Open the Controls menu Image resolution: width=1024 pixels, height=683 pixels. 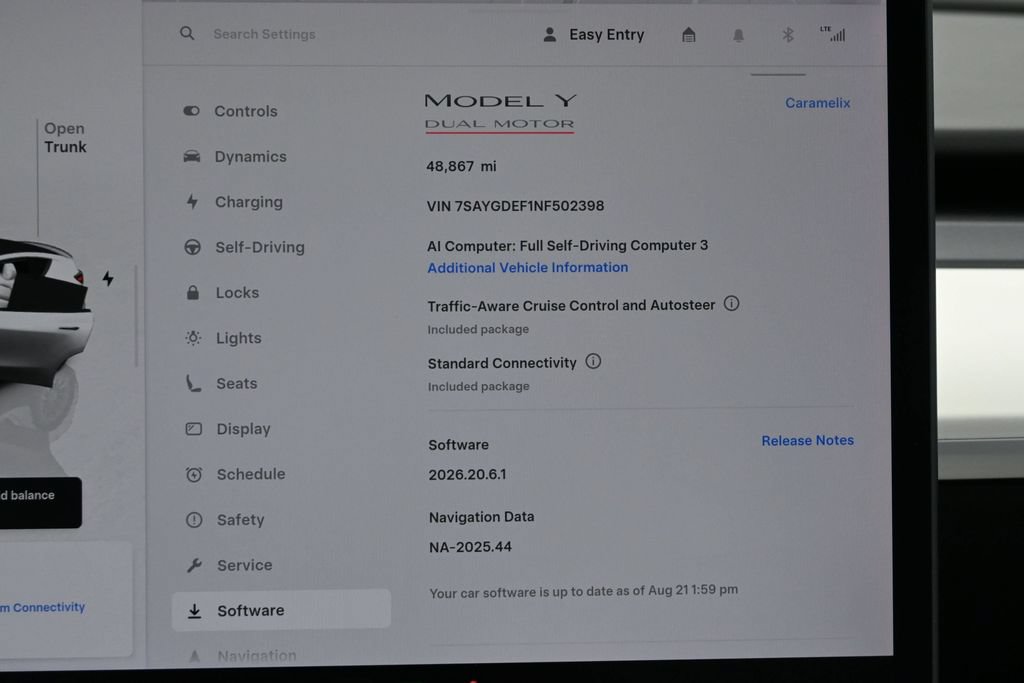click(230, 111)
